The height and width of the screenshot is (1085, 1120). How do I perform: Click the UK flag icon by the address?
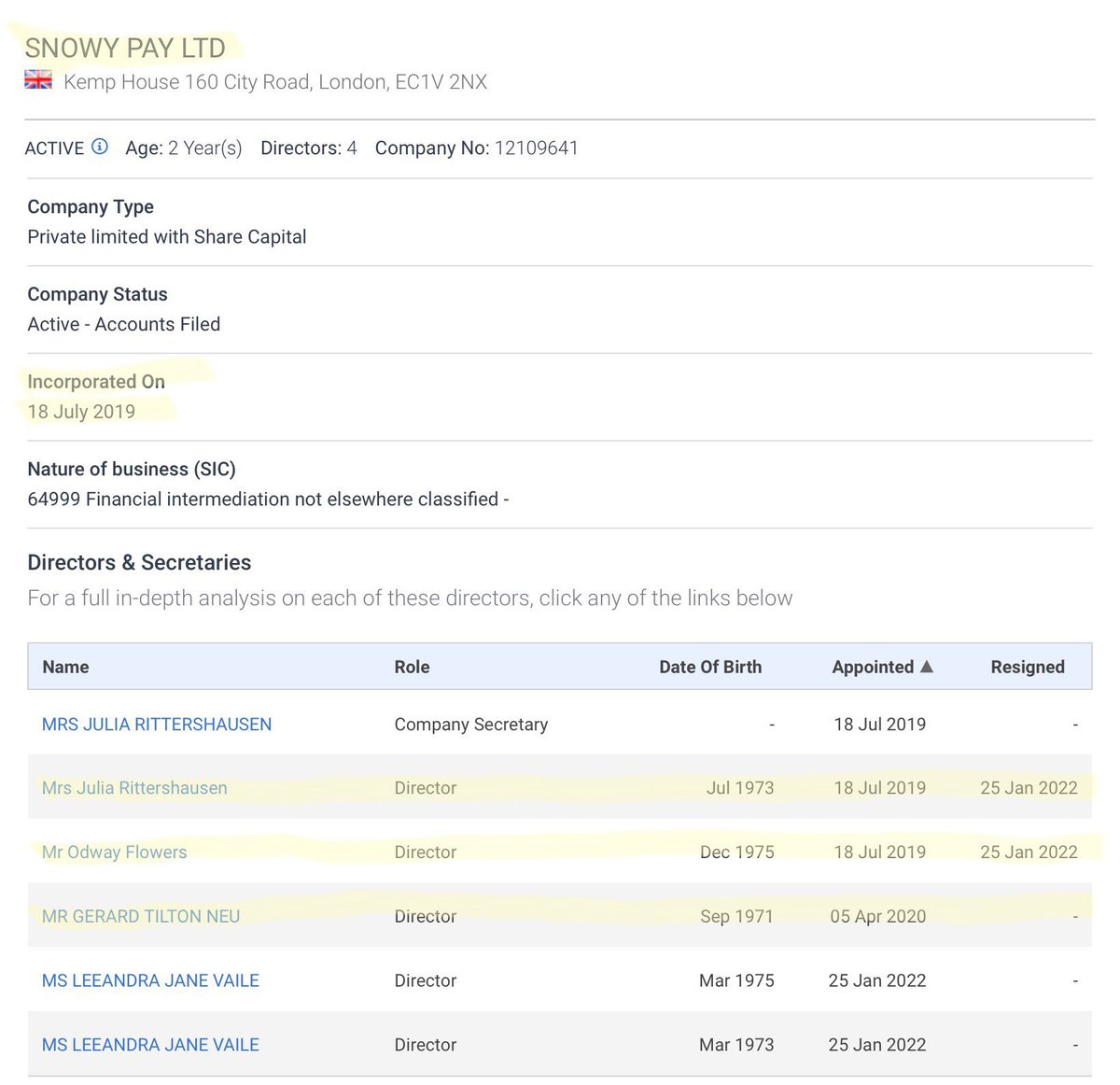click(38, 80)
